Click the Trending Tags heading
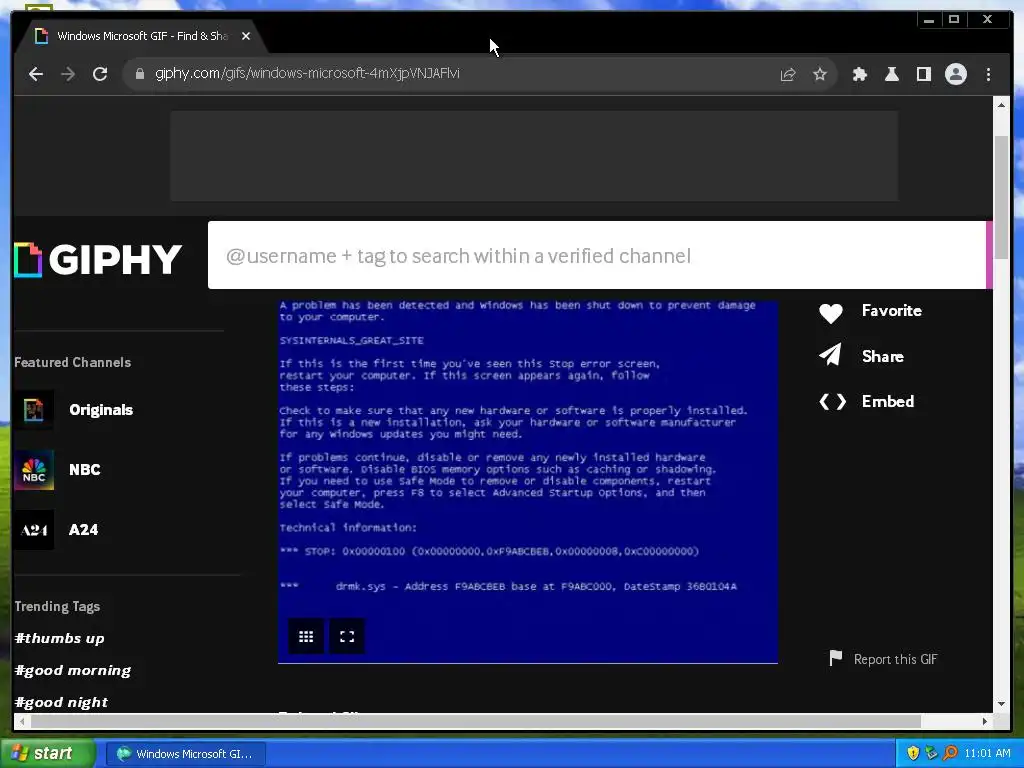Image resolution: width=1024 pixels, height=768 pixels. click(57, 607)
